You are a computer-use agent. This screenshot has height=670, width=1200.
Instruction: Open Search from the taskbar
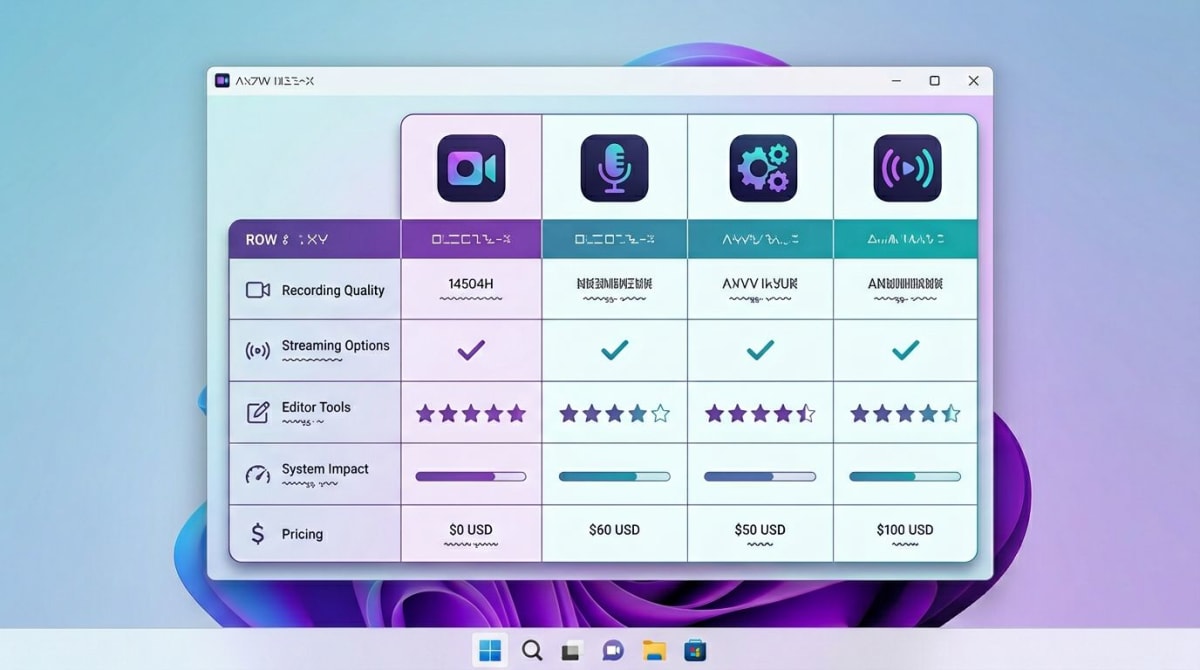pyautogui.click(x=532, y=651)
